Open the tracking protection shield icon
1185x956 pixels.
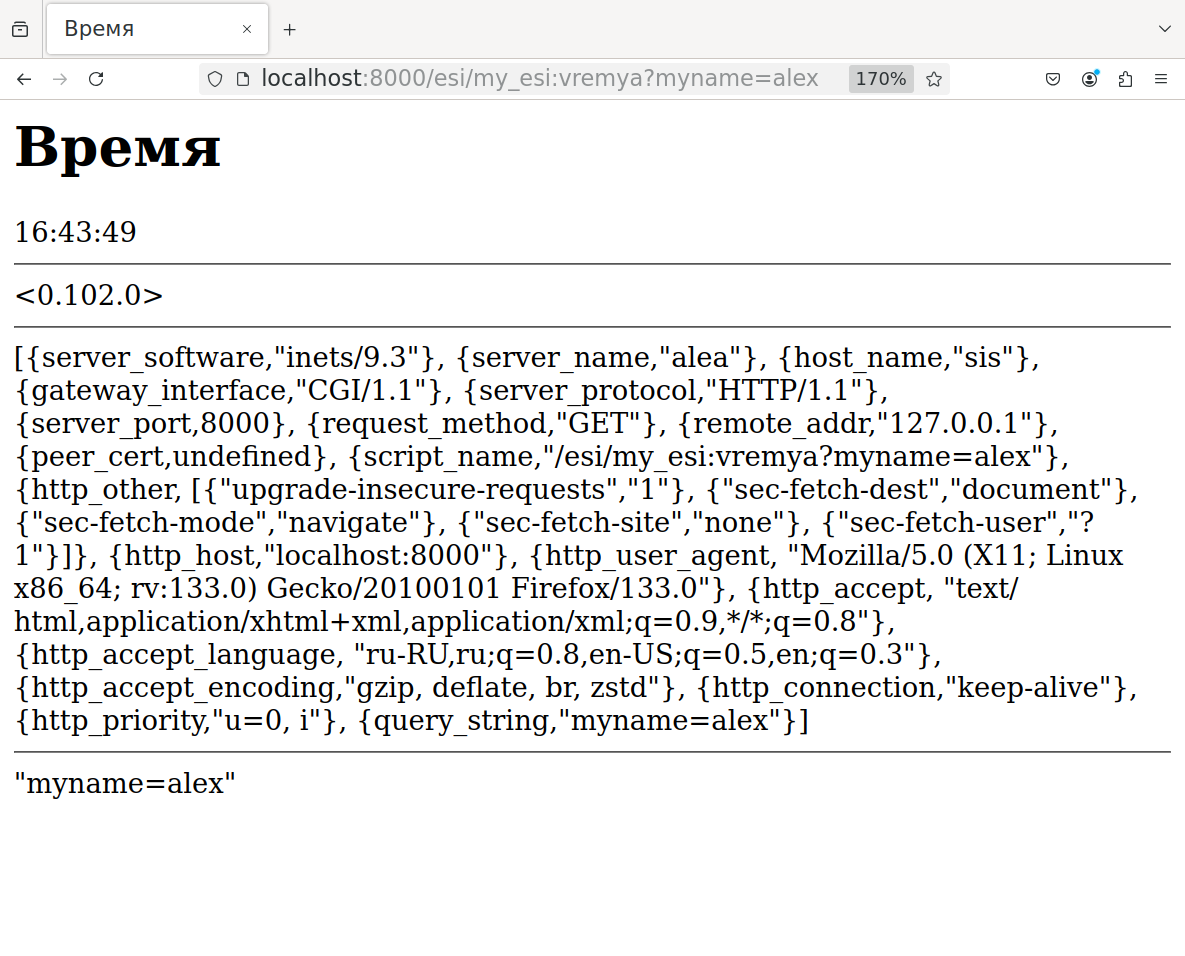[x=215, y=79]
